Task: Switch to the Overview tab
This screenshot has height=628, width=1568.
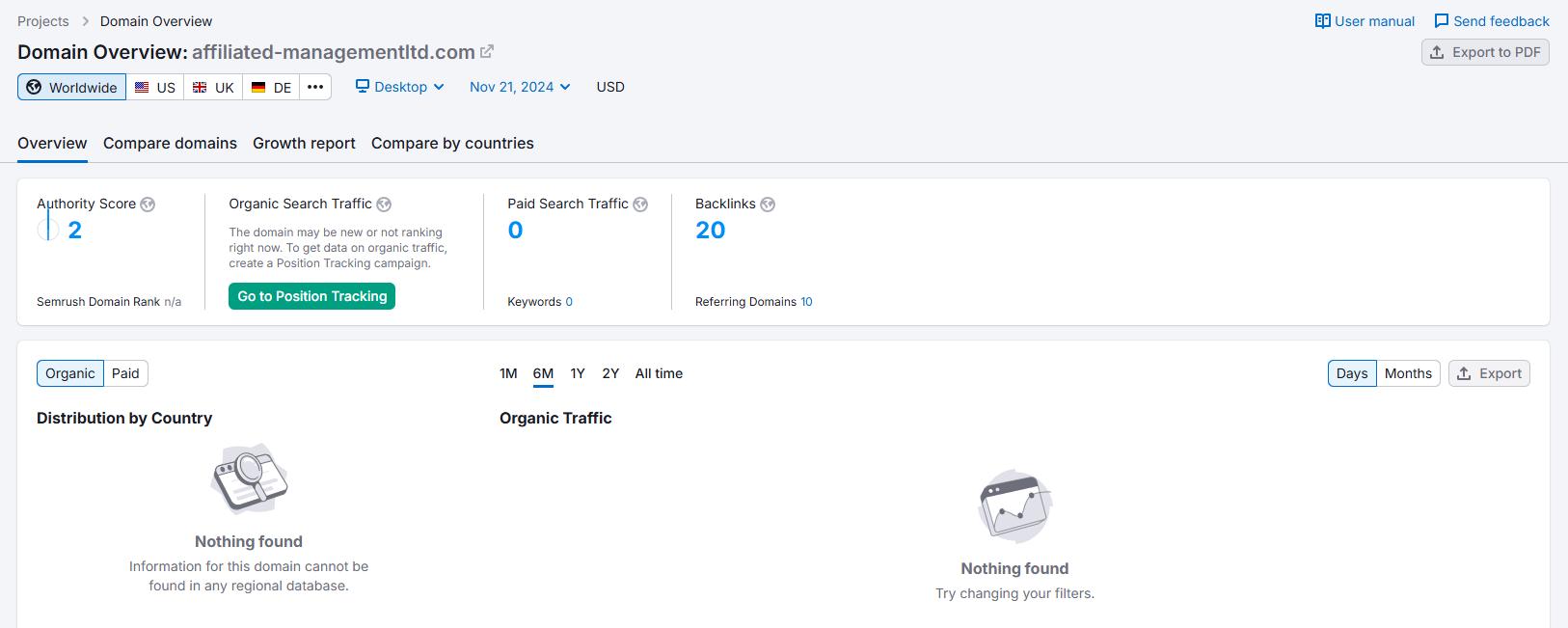Action: click(52, 143)
